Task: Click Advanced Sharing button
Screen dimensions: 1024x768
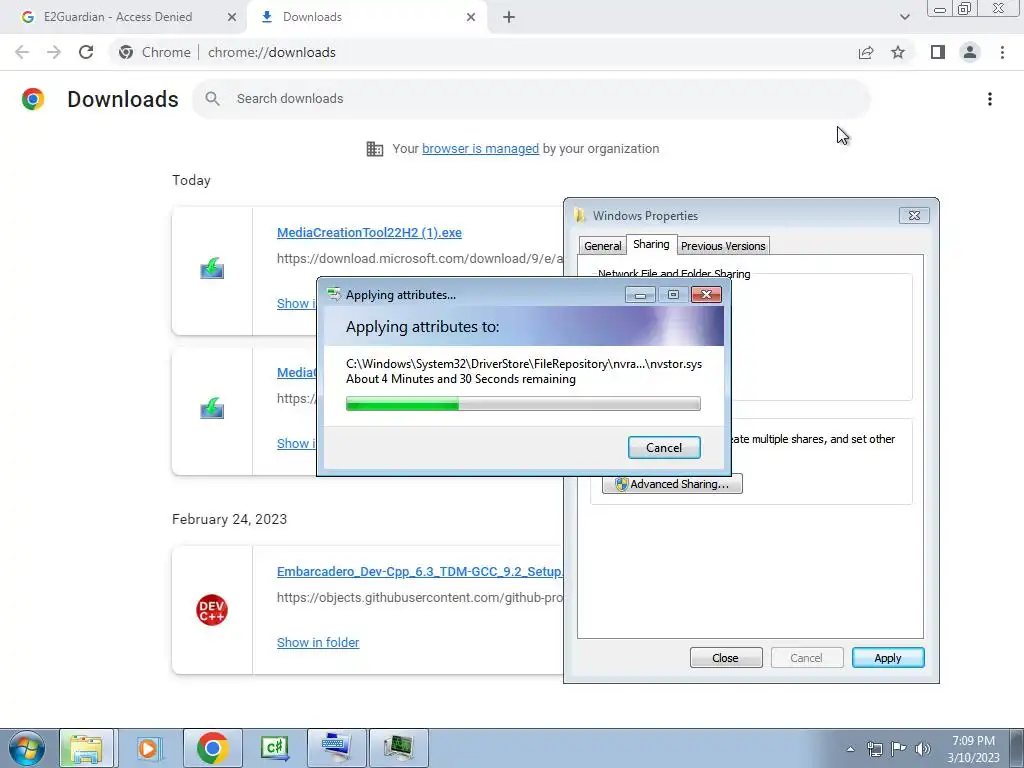Action: [672, 484]
